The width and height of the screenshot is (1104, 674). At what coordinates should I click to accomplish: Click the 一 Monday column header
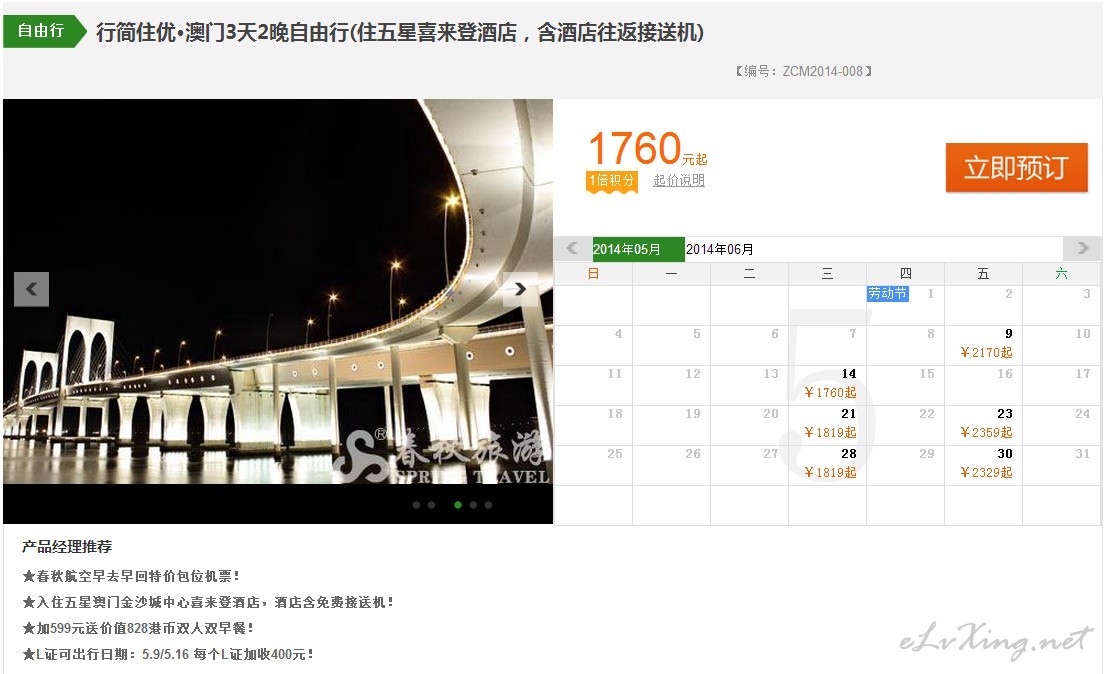pos(672,274)
